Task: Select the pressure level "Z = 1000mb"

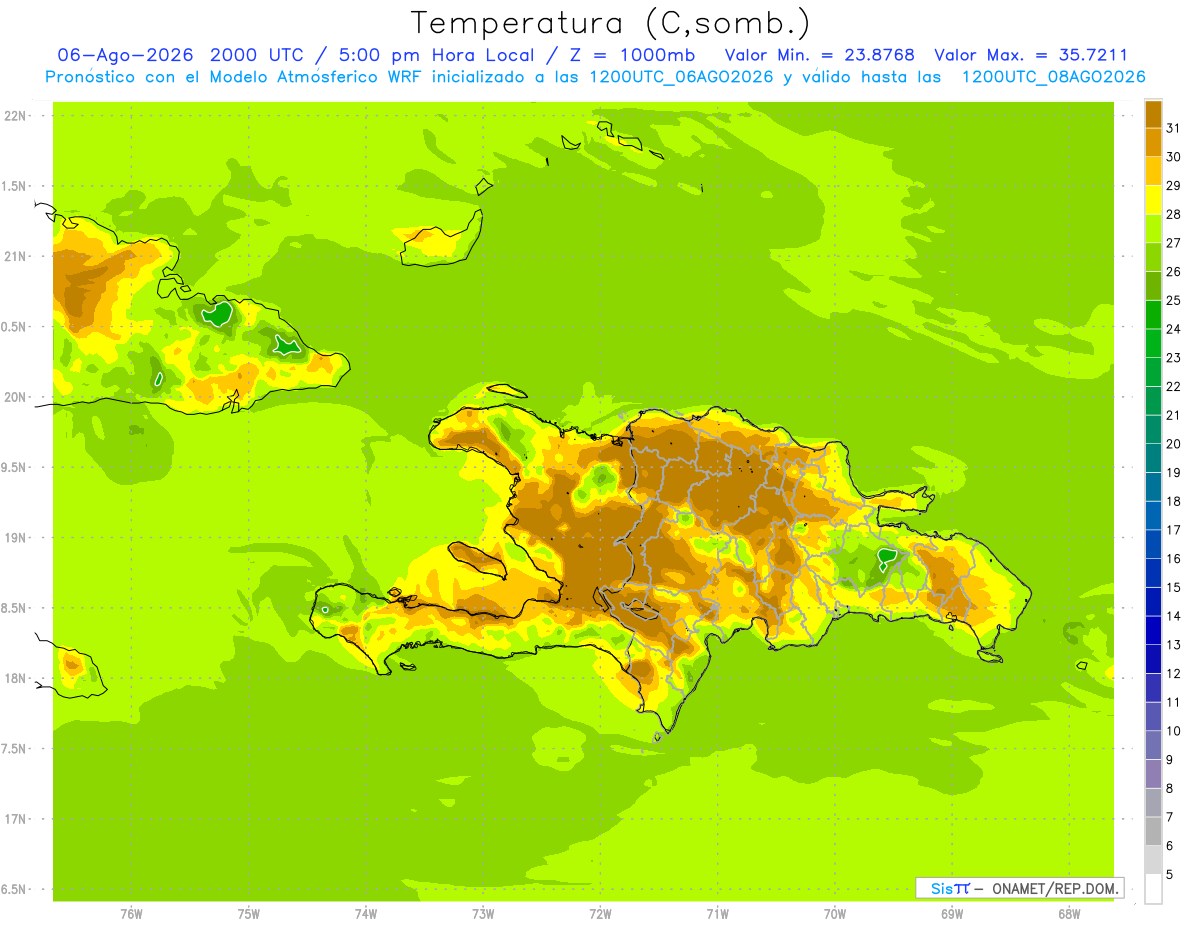Action: point(630,55)
